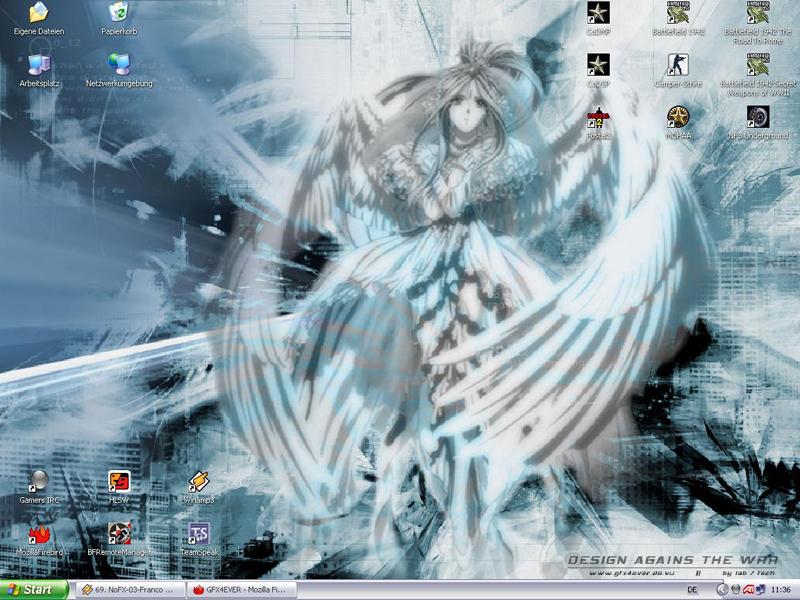800x600 pixels.
Task: Click the DE language indicator
Action: click(x=692, y=590)
